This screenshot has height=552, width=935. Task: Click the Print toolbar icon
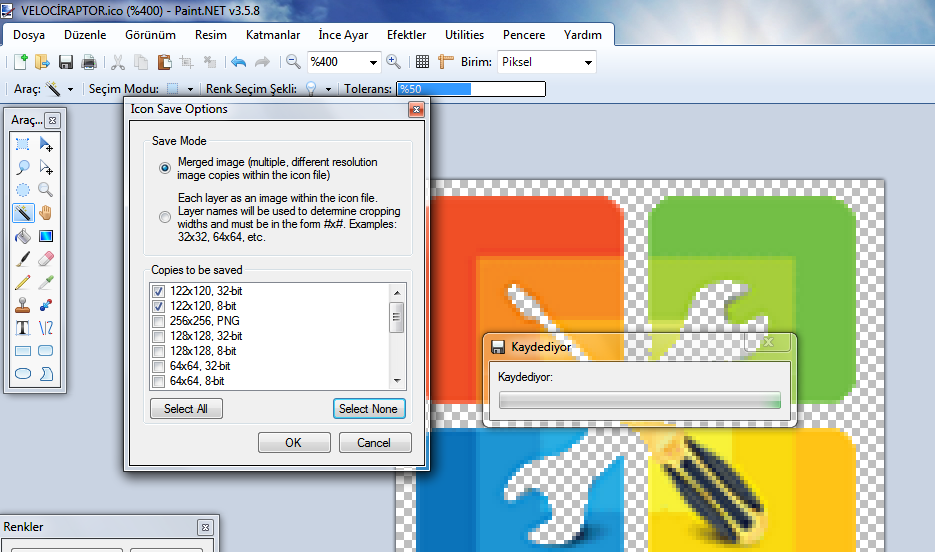[89, 62]
